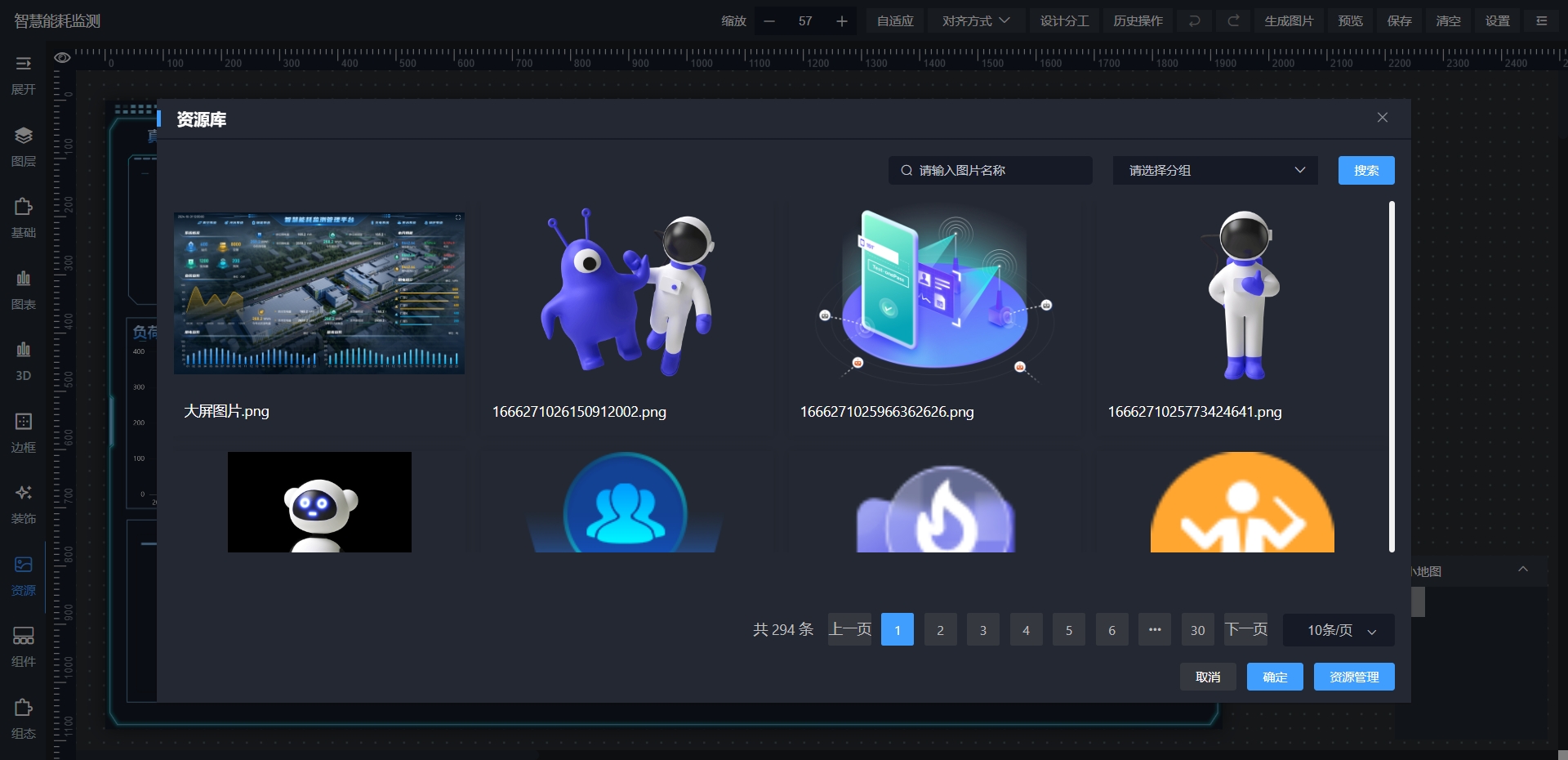Open the 对齐方式 alignment dropdown
Image resolution: width=1568 pixels, height=760 pixels.
pyautogui.click(x=976, y=21)
